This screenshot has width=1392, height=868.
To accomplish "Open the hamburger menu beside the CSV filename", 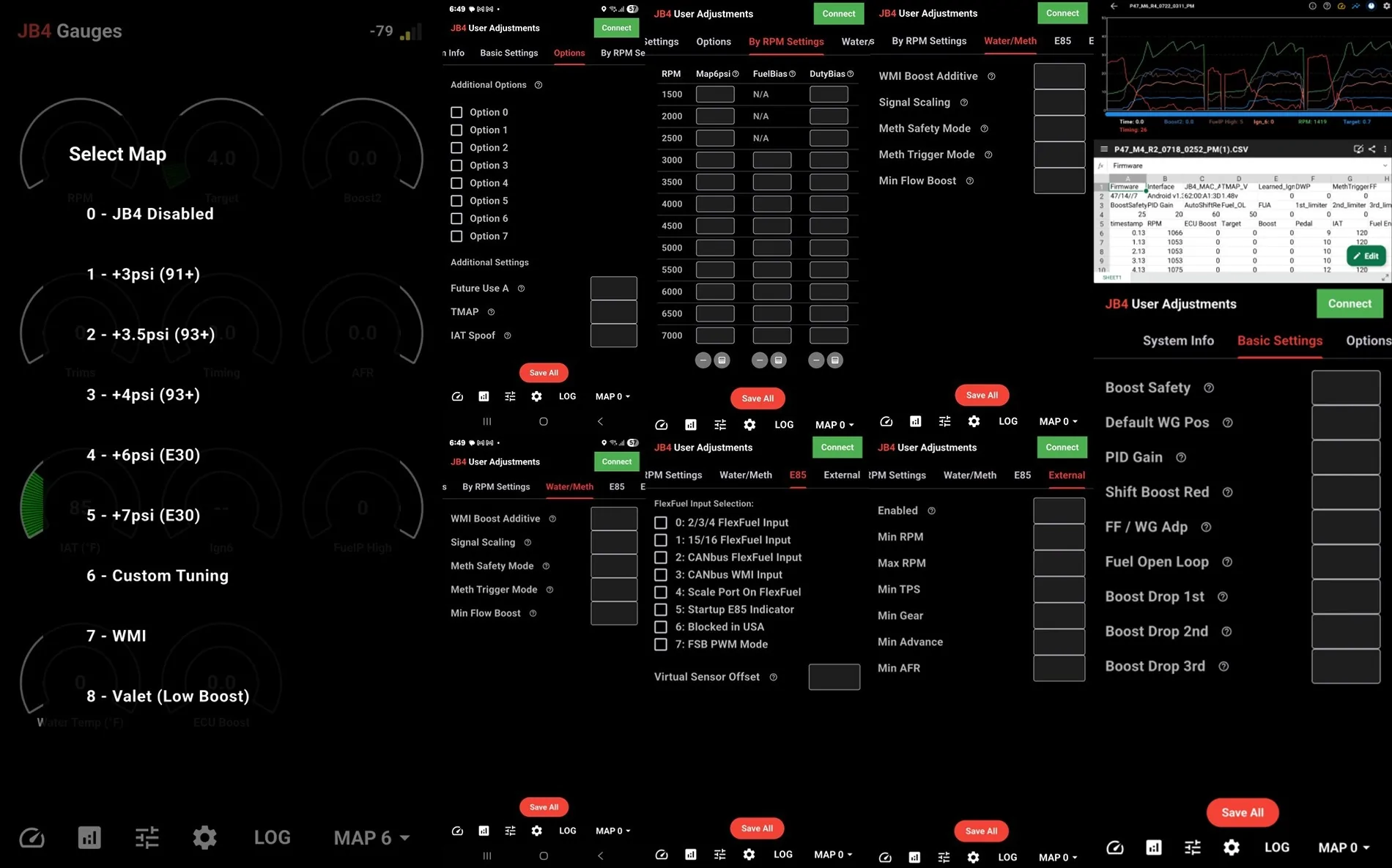I will [x=1103, y=149].
